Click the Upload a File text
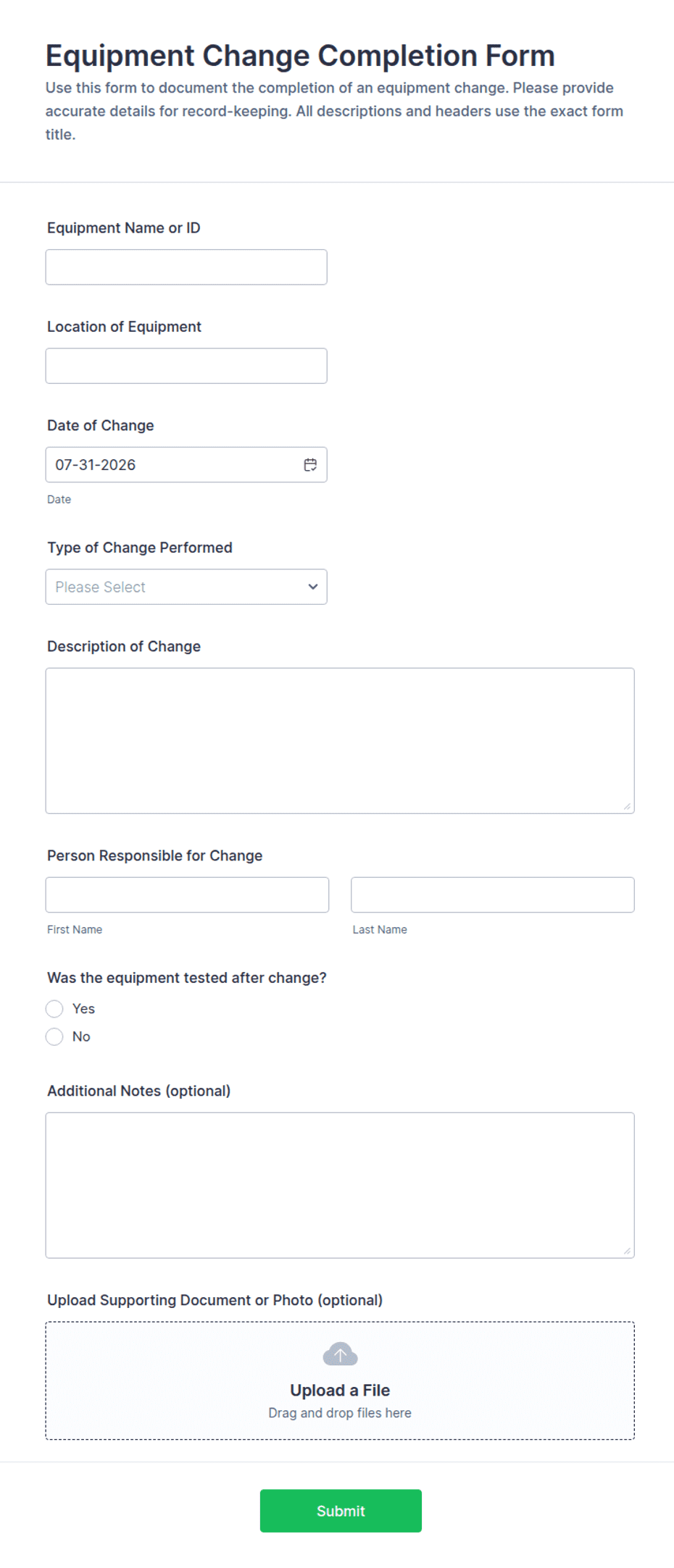 340,1391
